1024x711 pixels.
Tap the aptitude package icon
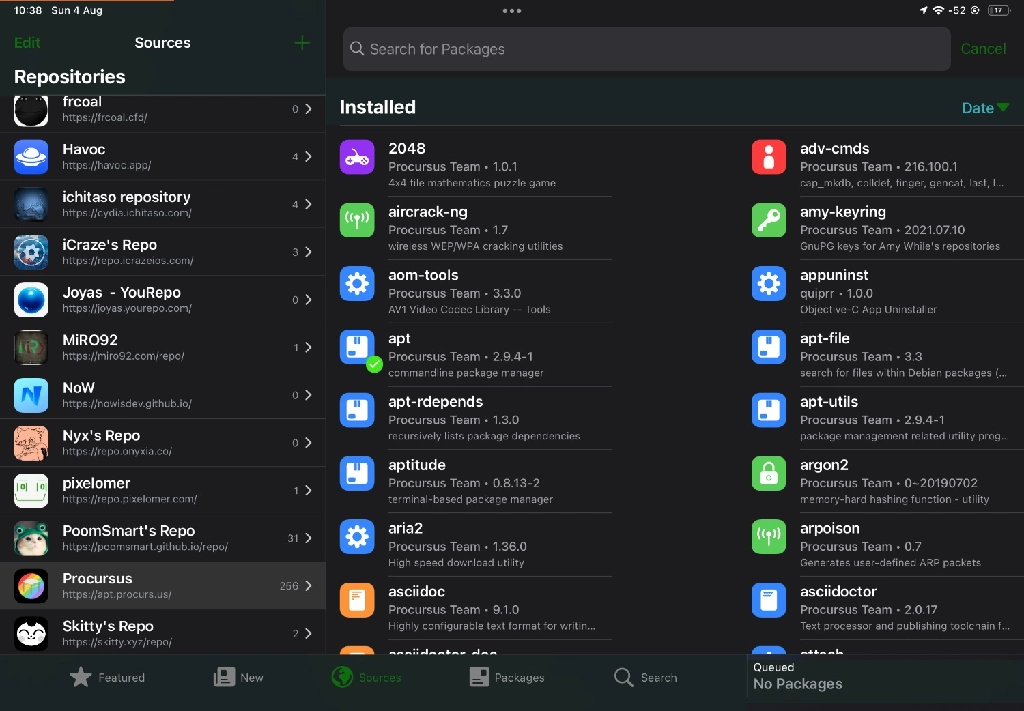(x=357, y=474)
